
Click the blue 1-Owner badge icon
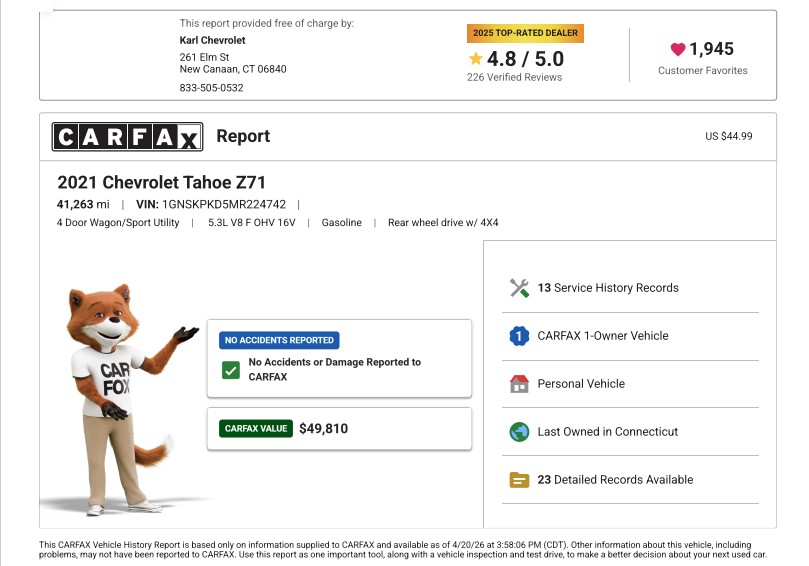519,336
